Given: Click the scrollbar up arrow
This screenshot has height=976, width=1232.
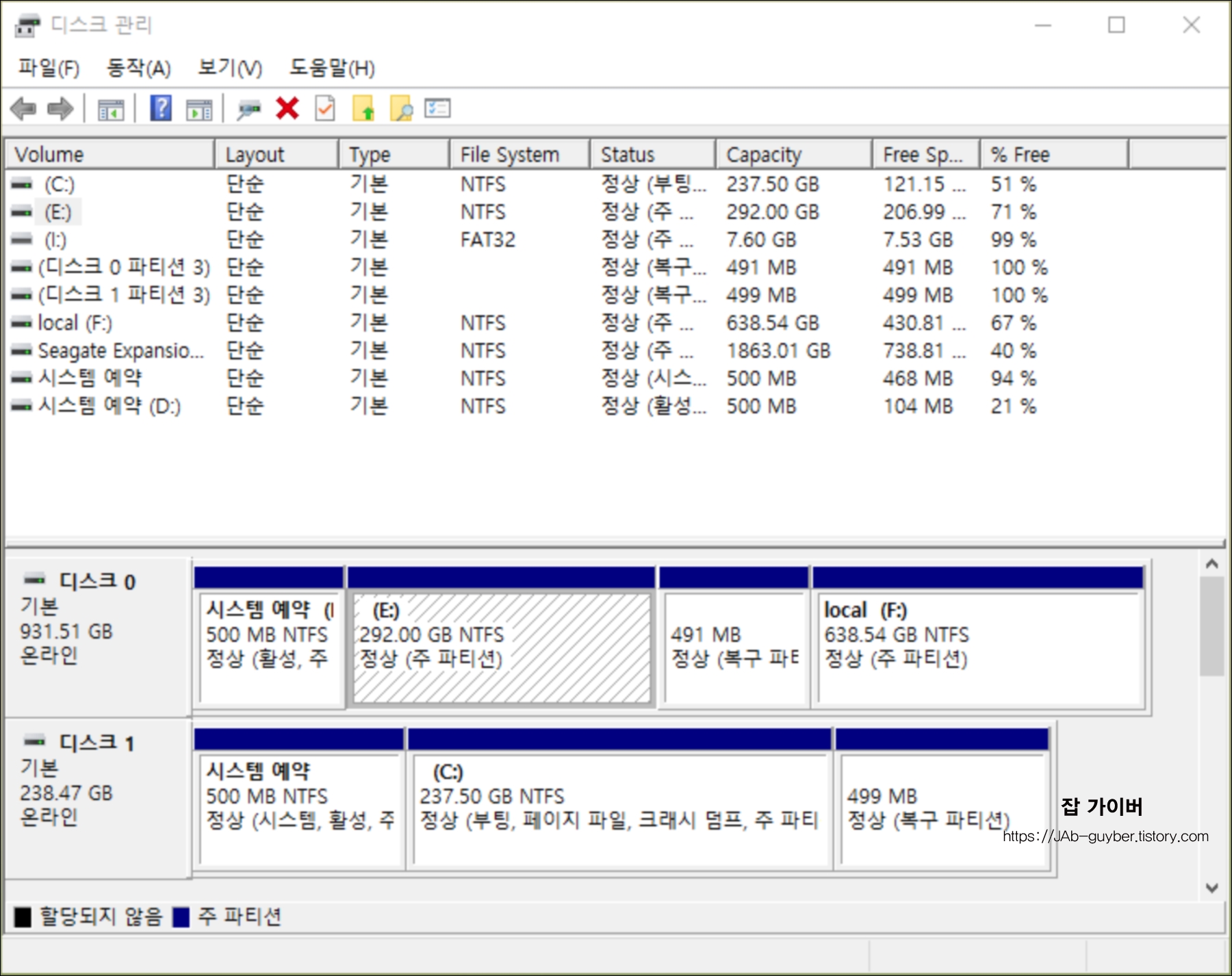Looking at the screenshot, I should [1211, 564].
